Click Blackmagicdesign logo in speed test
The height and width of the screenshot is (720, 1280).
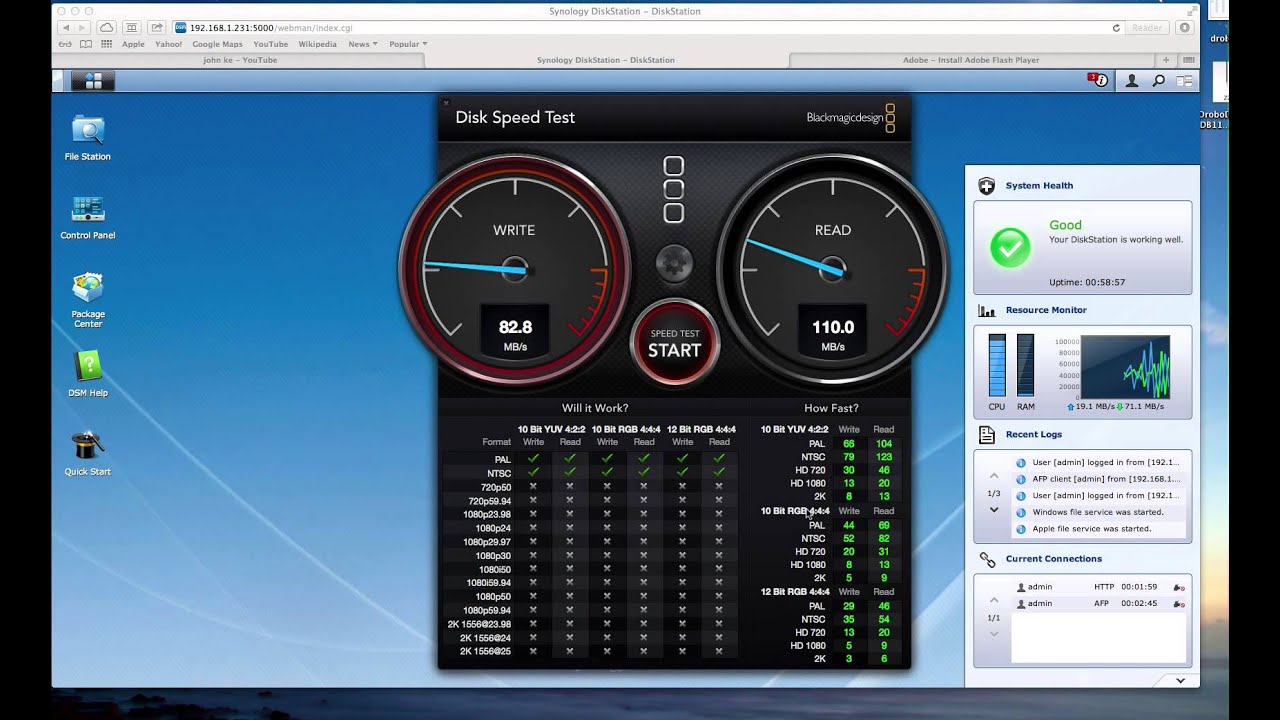click(x=851, y=118)
